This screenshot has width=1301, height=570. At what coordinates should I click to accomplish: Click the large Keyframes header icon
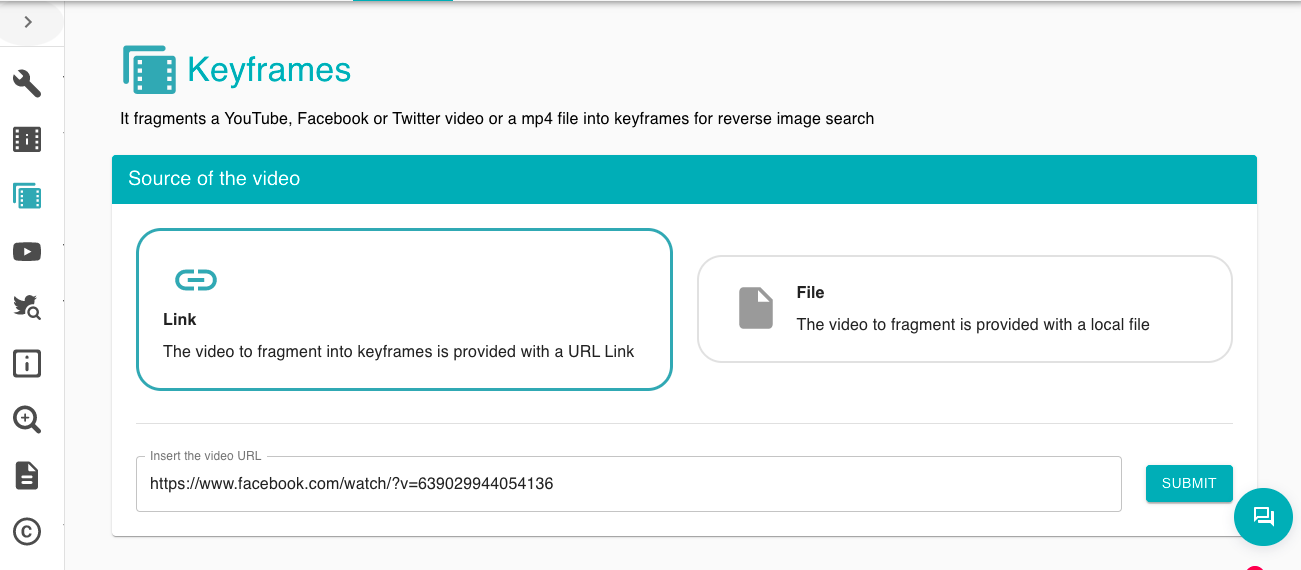coord(150,70)
